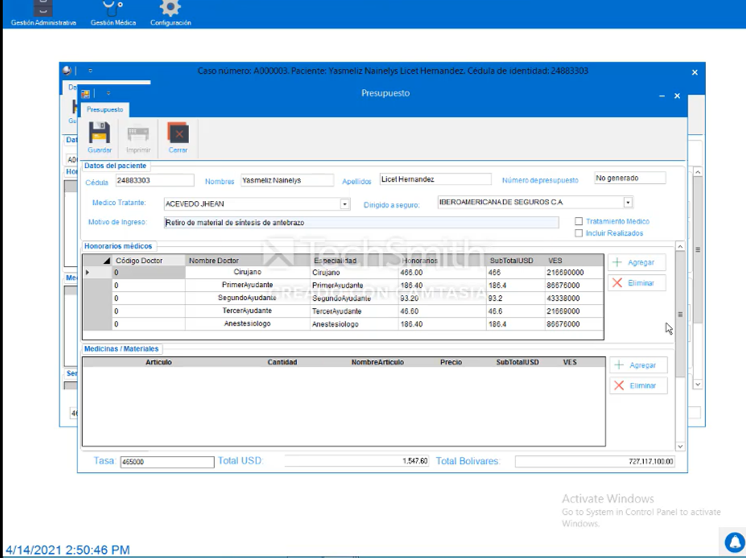Click the Total USD field
746x558 pixels.
pyautogui.click(x=357, y=461)
